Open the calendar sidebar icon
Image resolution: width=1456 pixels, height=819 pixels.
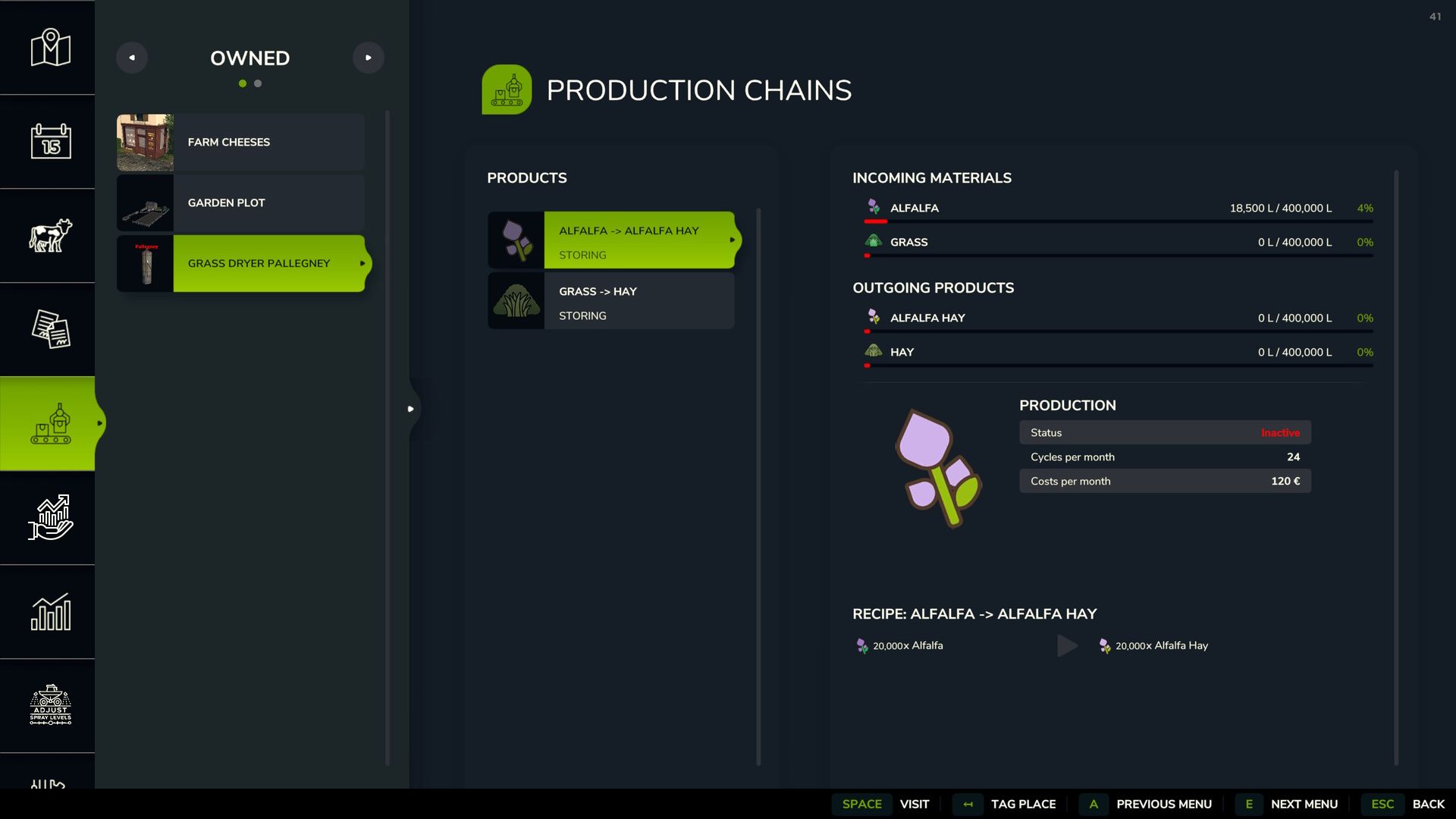50,142
